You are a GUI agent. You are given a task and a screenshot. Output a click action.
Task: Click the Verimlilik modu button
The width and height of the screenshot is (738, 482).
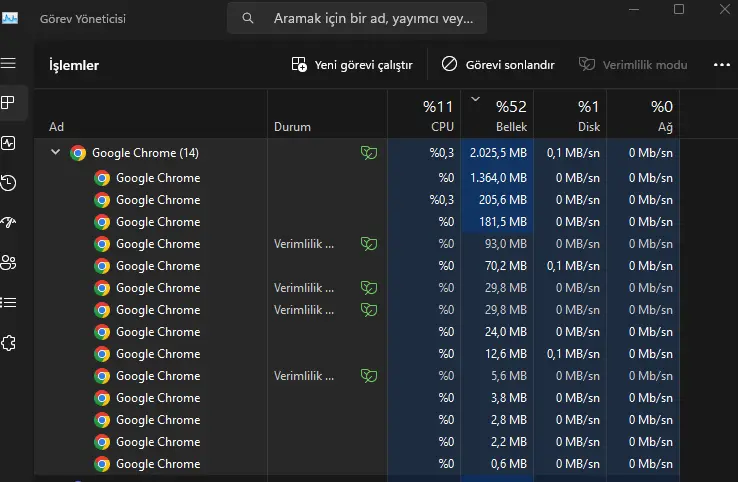tap(633, 64)
